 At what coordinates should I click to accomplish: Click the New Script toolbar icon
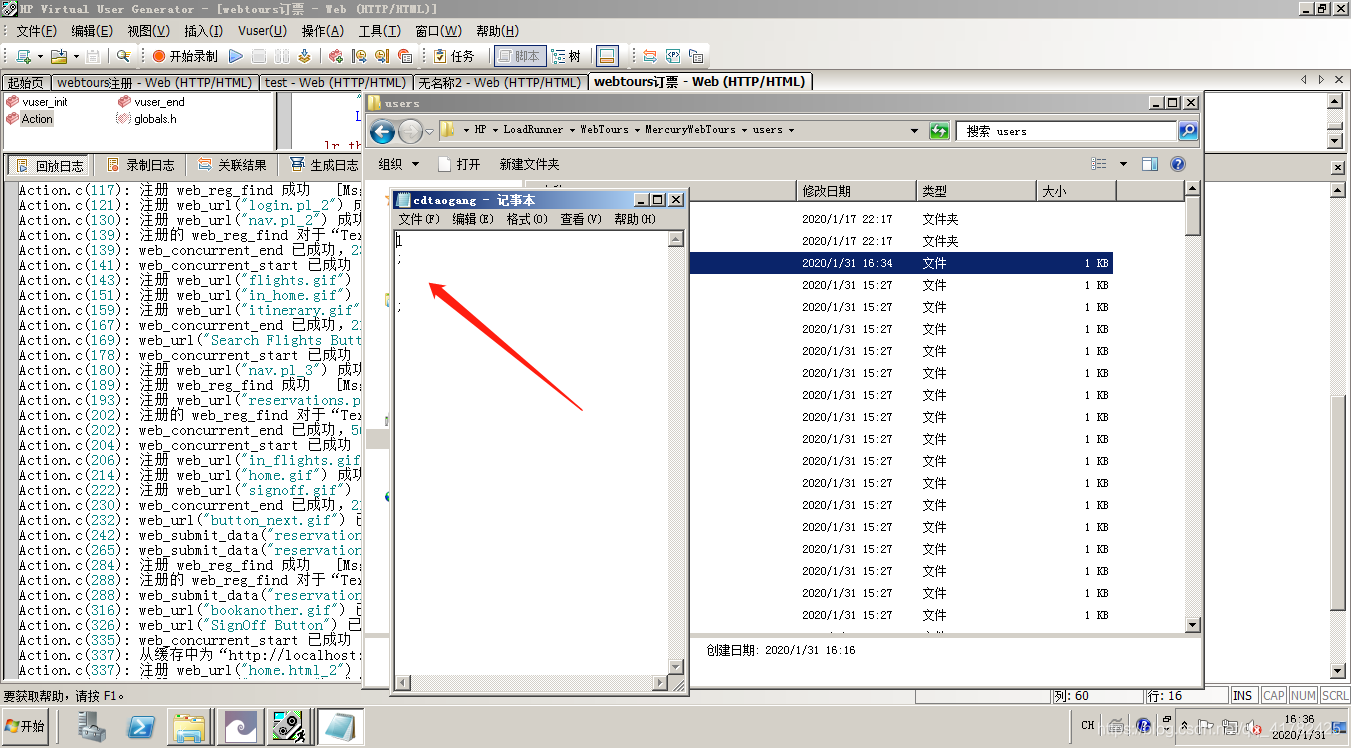click(23, 56)
